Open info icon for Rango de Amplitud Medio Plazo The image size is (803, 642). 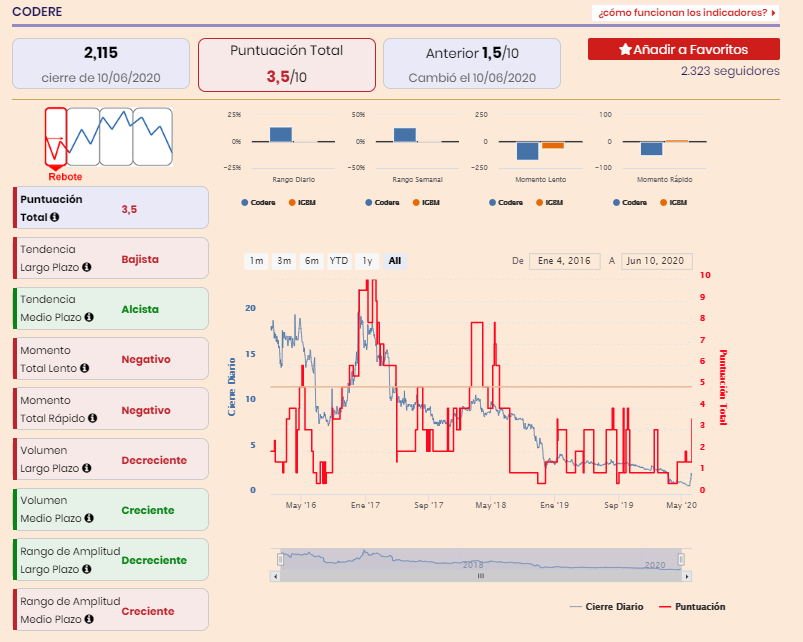(89, 619)
